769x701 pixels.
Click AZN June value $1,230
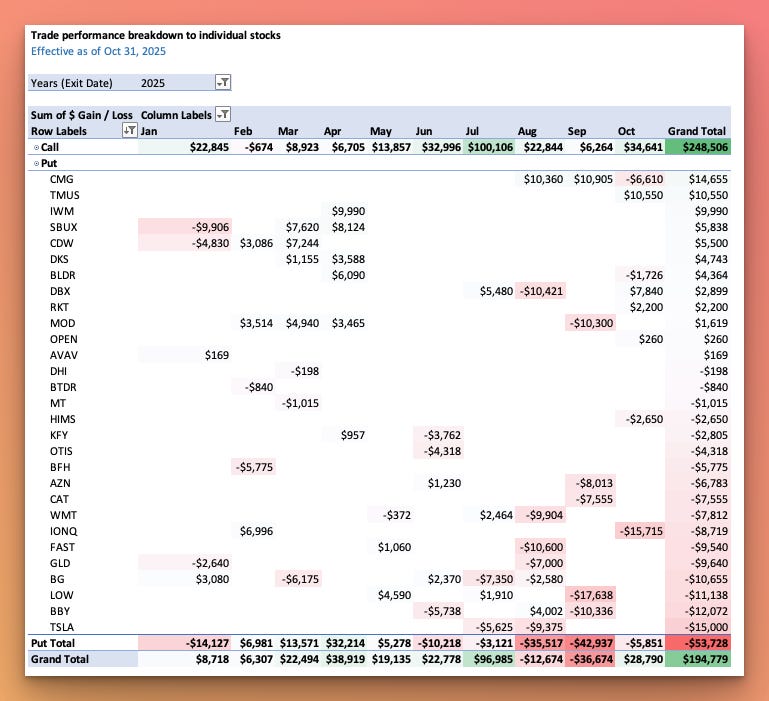click(x=444, y=483)
